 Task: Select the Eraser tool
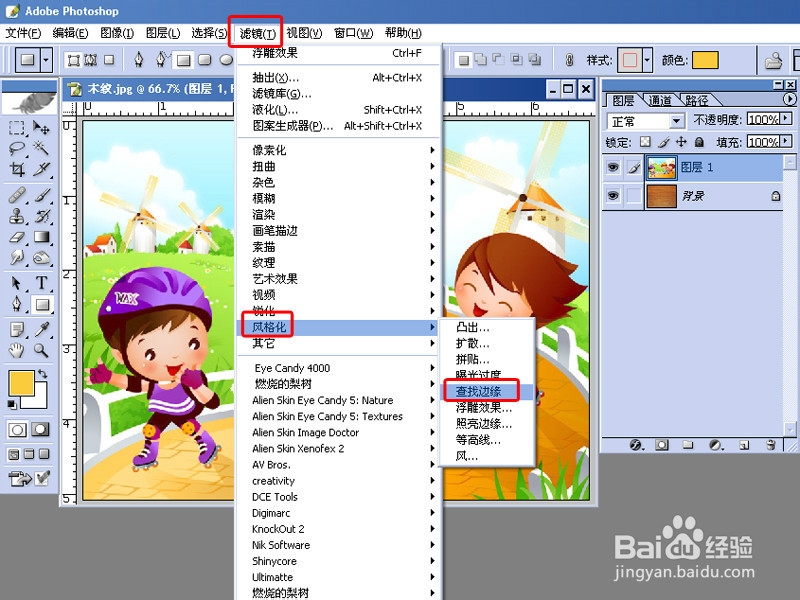coord(17,237)
